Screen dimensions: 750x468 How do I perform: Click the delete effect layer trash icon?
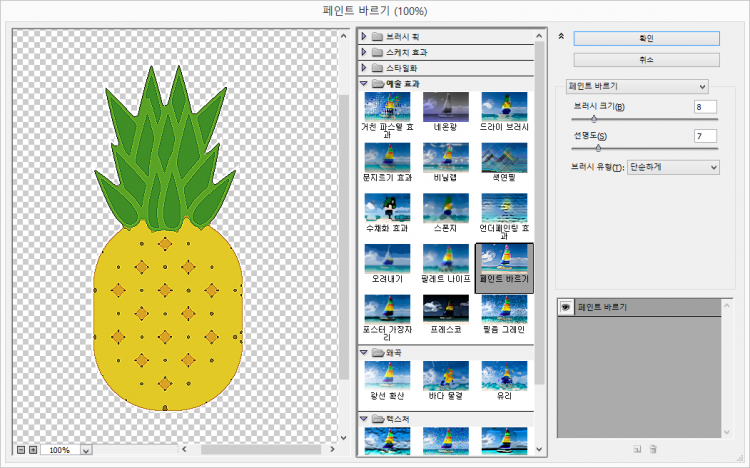click(653, 450)
